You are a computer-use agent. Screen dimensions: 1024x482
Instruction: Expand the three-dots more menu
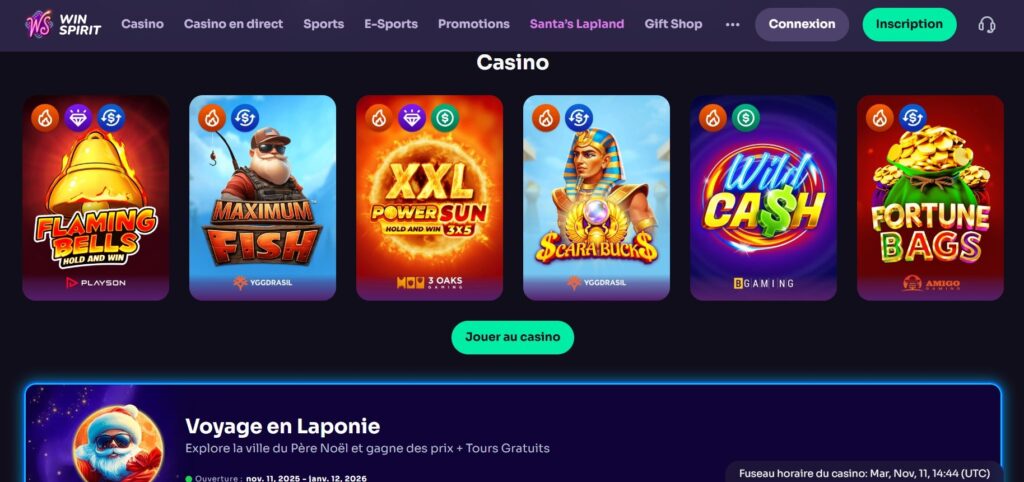coord(733,24)
